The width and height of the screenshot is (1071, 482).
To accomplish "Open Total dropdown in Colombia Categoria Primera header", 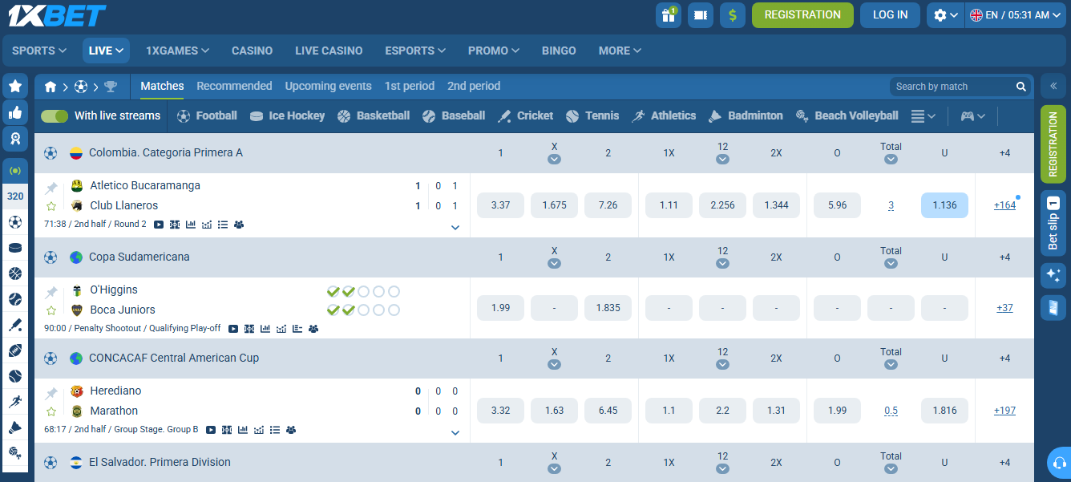I will click(x=891, y=159).
